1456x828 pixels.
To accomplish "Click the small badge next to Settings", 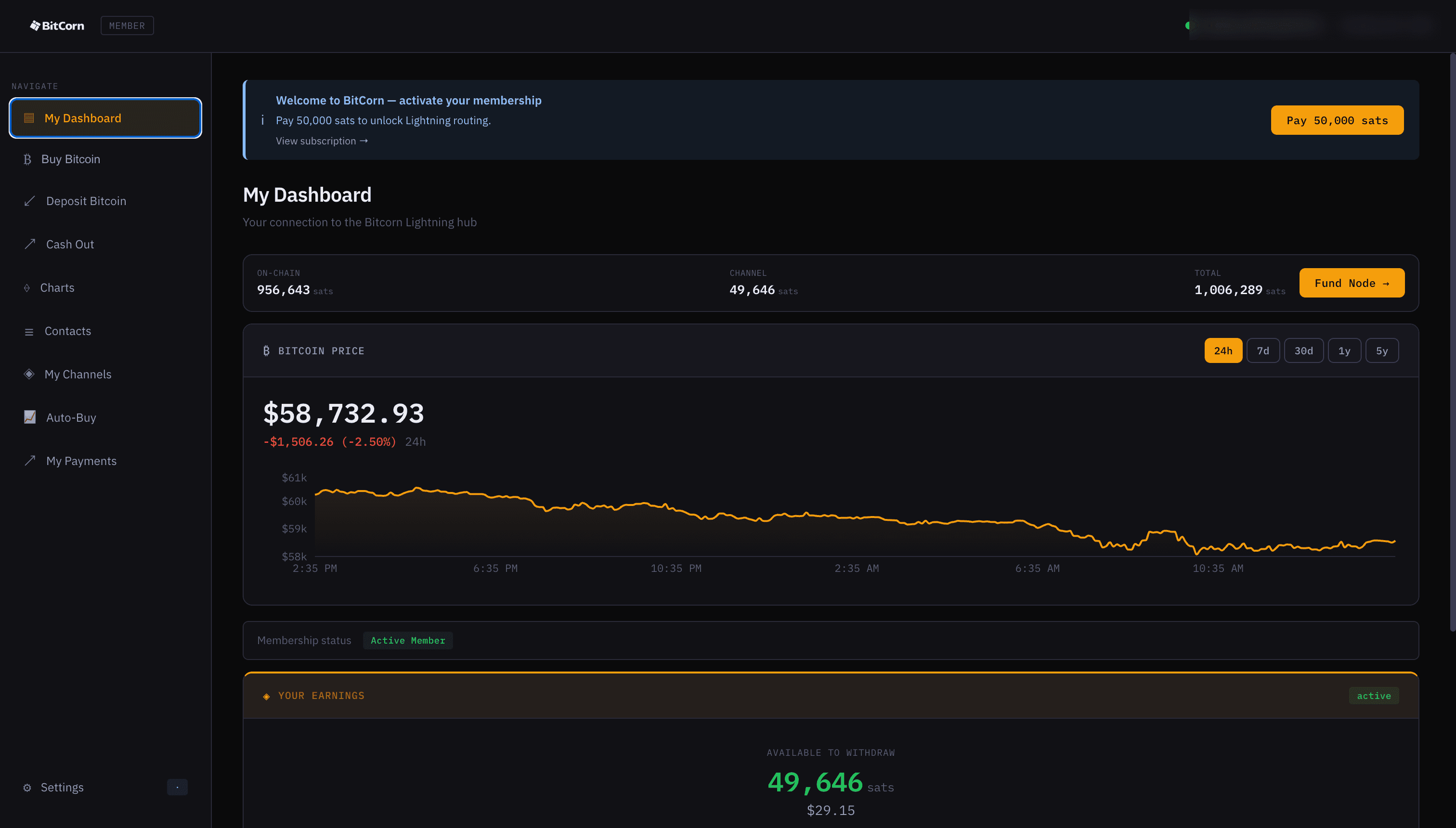I will 178,788.
